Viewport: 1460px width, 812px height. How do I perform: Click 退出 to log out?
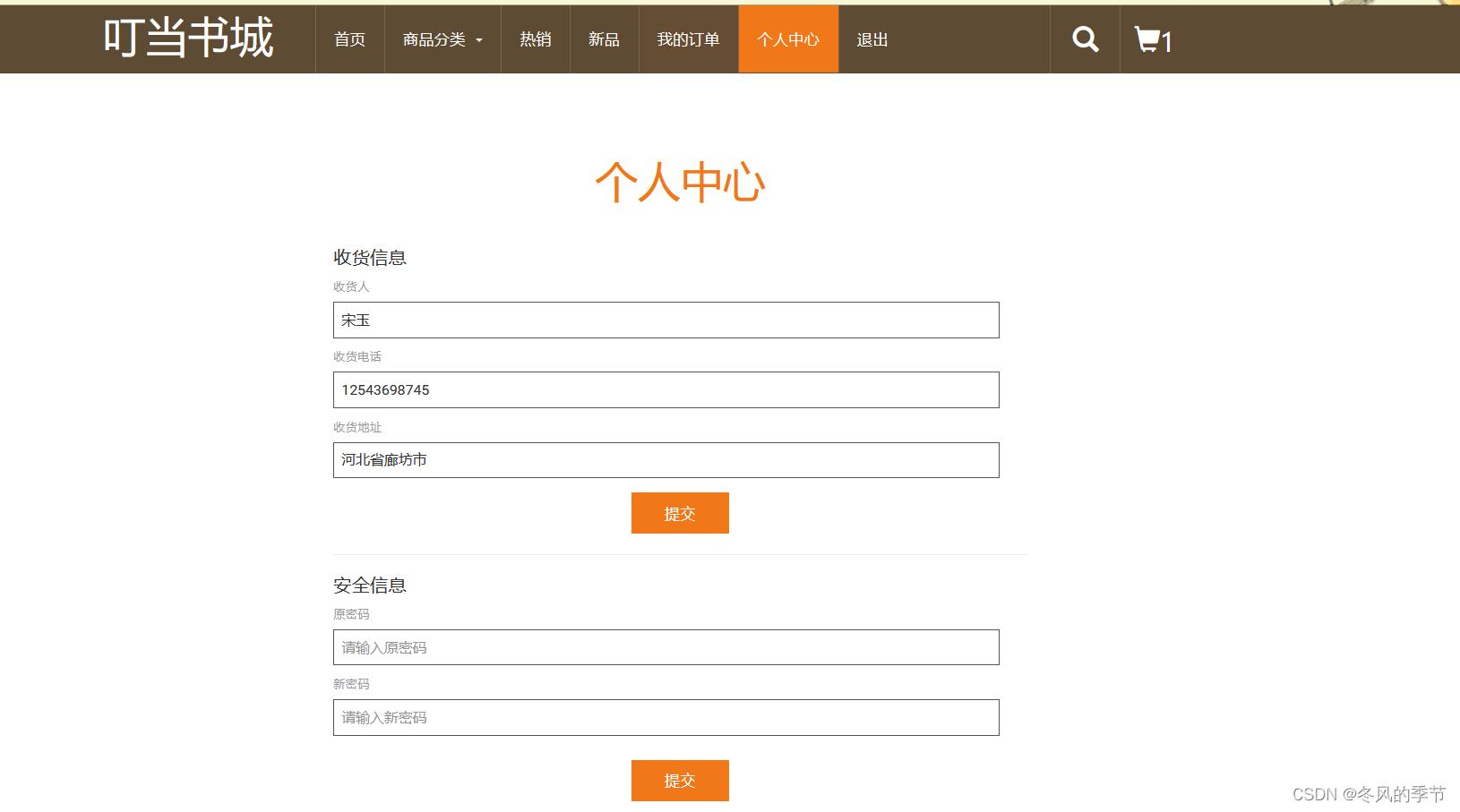click(x=871, y=38)
